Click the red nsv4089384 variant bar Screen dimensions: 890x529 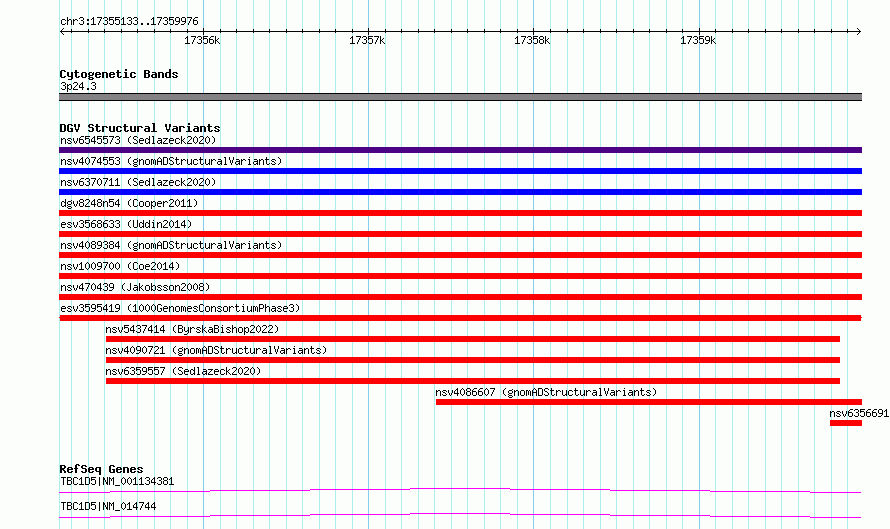click(460, 255)
